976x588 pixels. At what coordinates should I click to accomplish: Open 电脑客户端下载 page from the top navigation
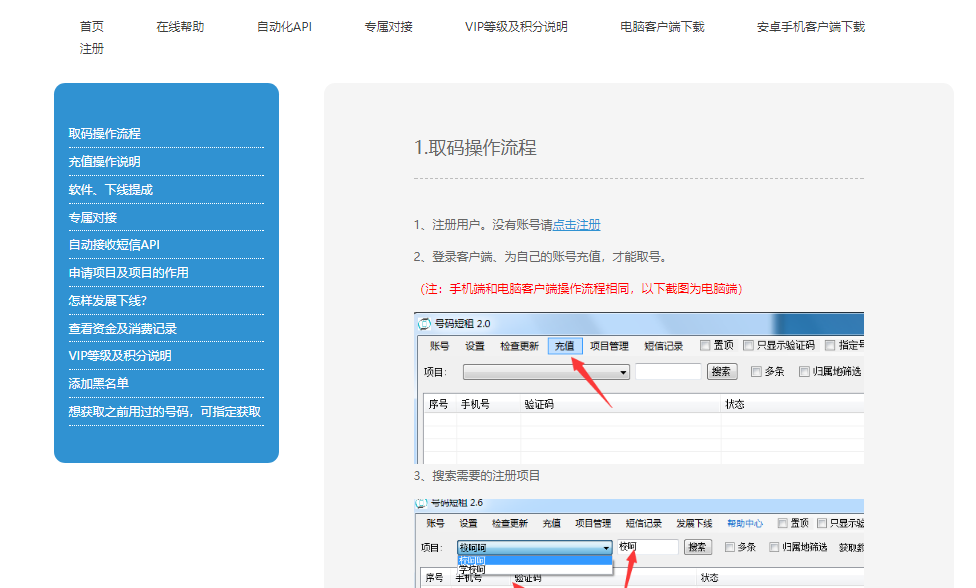(662, 27)
